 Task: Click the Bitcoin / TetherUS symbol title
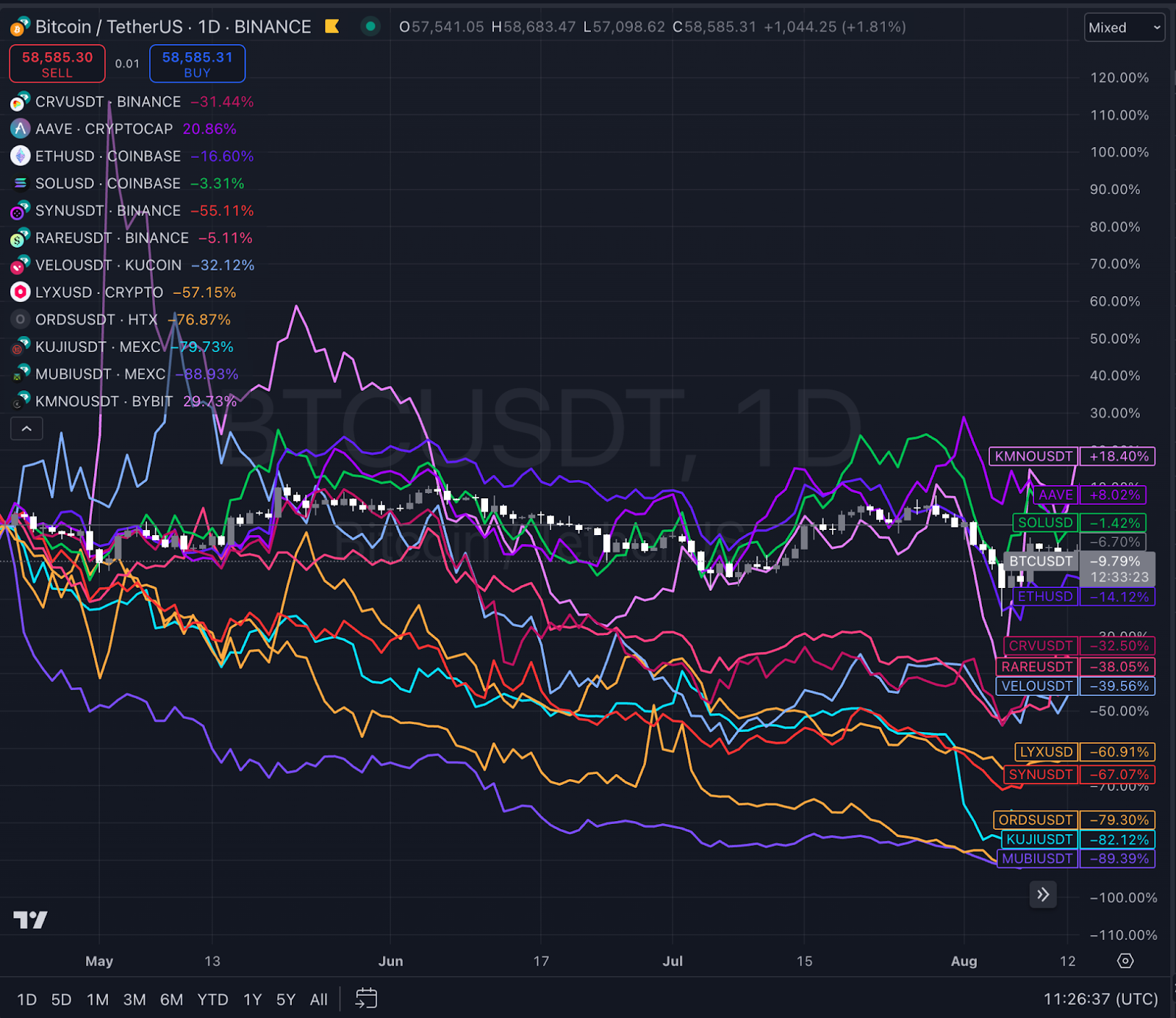(x=109, y=27)
